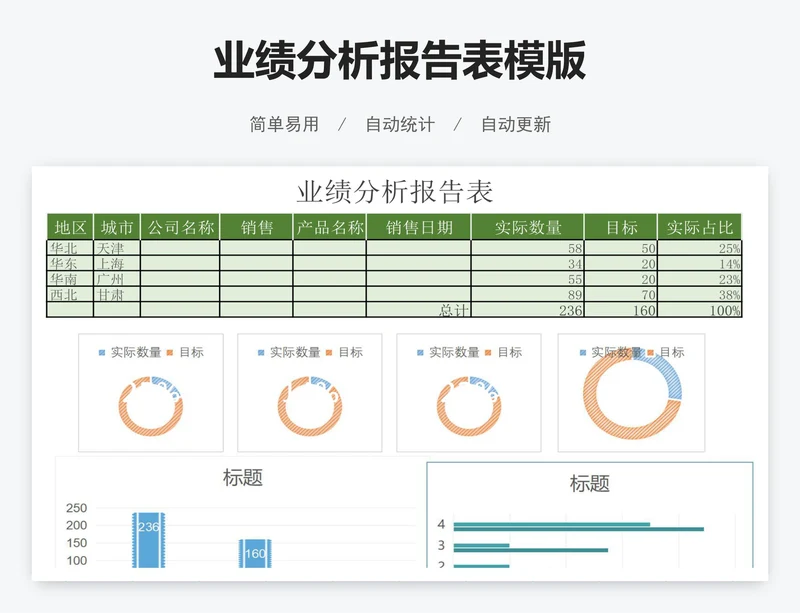Select the 城市 header cell

click(117, 227)
